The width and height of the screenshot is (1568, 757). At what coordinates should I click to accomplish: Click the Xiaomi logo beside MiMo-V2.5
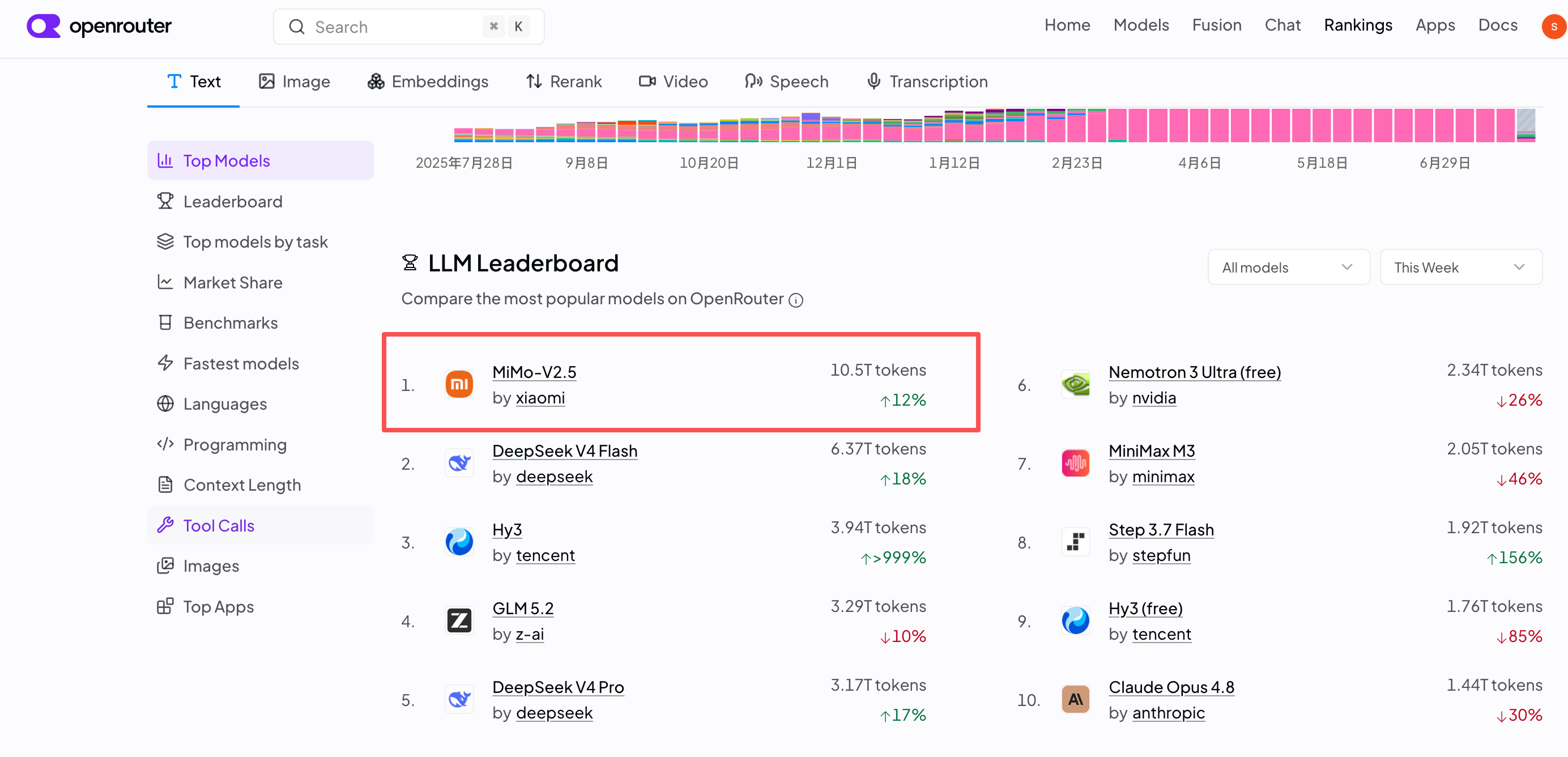459,384
